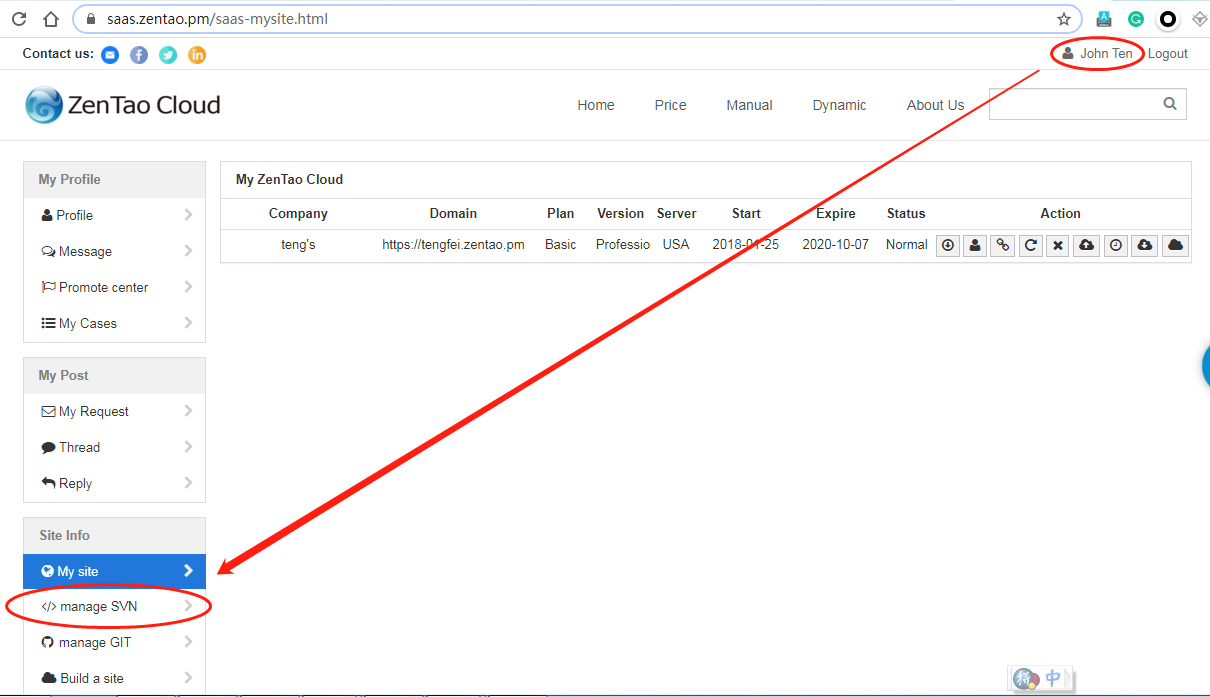Open Reply in the sidebar
Viewport: 1210px width, 697px height.
114,483
